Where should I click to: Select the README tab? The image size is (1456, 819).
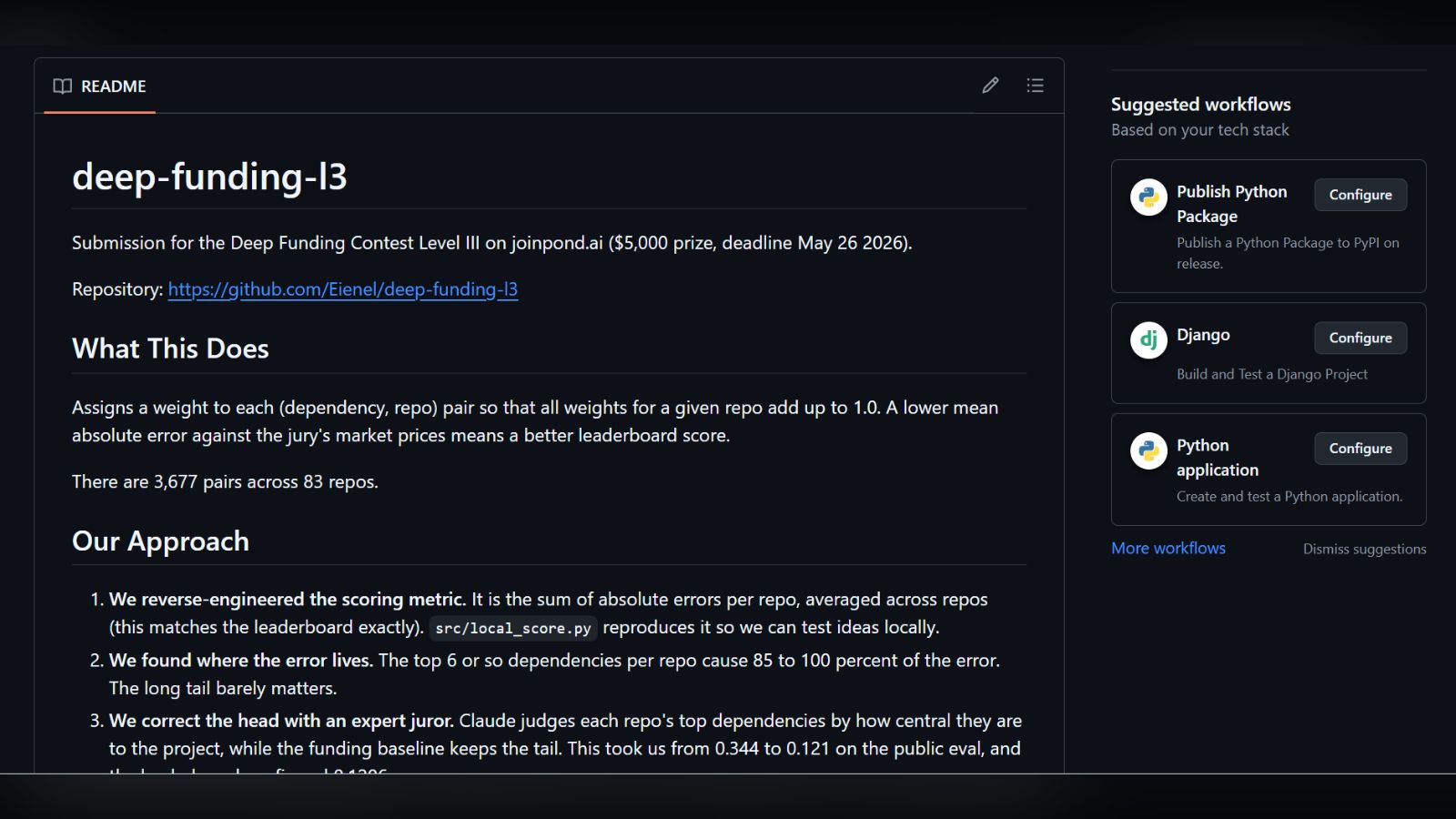pos(100,86)
